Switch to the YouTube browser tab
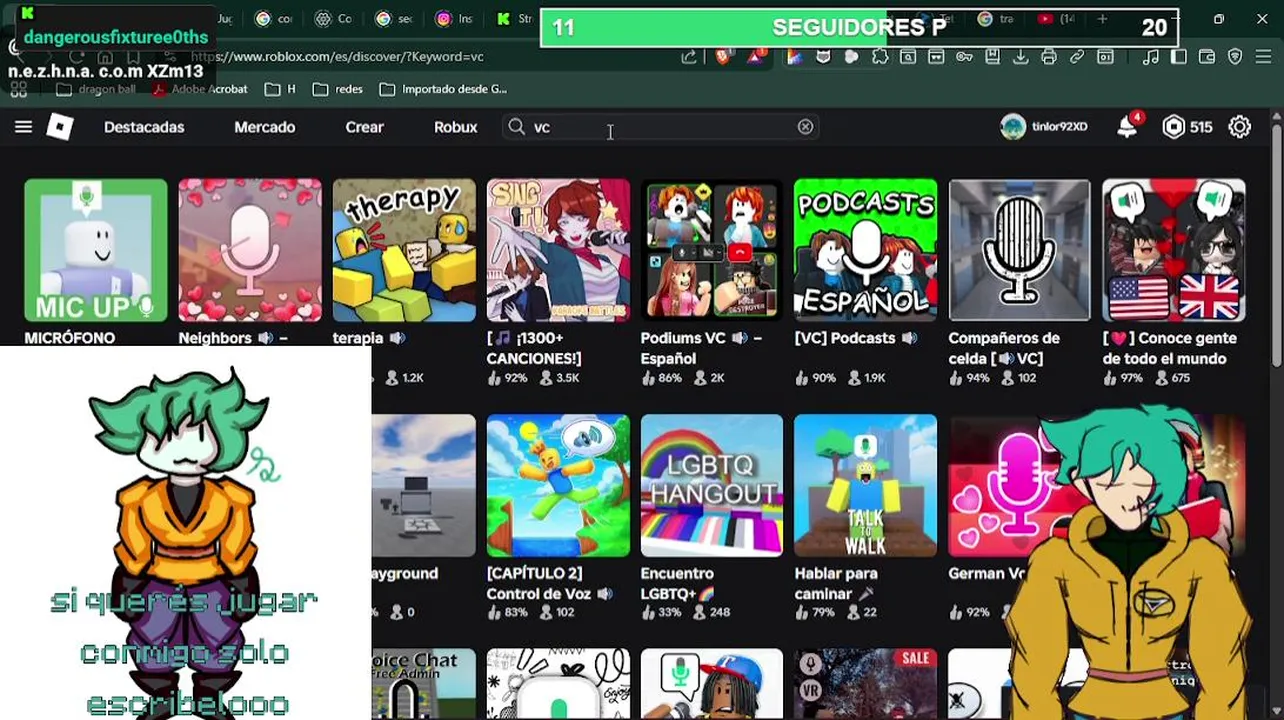This screenshot has height=720, width=1284. tap(1056, 19)
